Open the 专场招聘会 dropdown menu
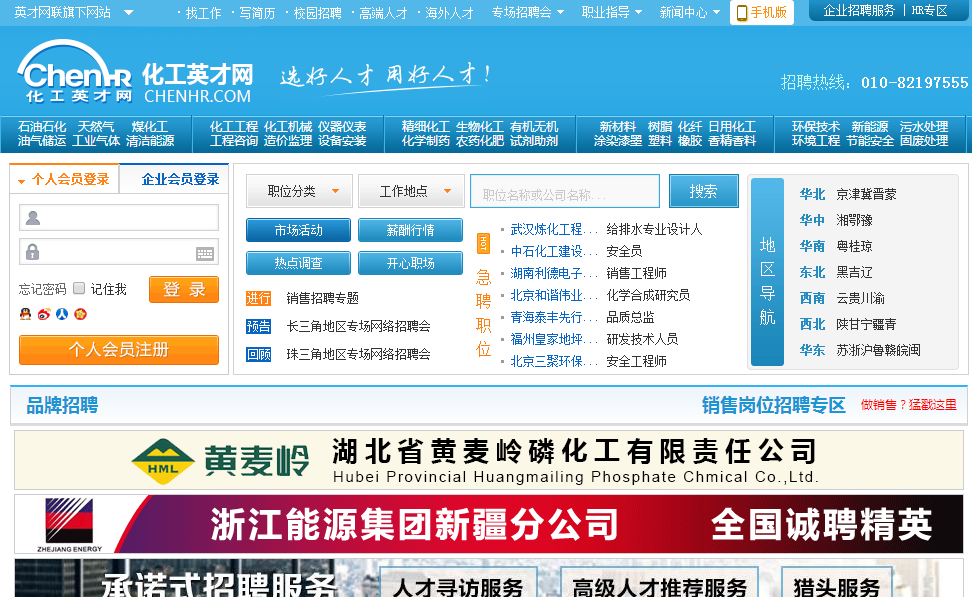The height and width of the screenshot is (597, 972). click(x=528, y=12)
